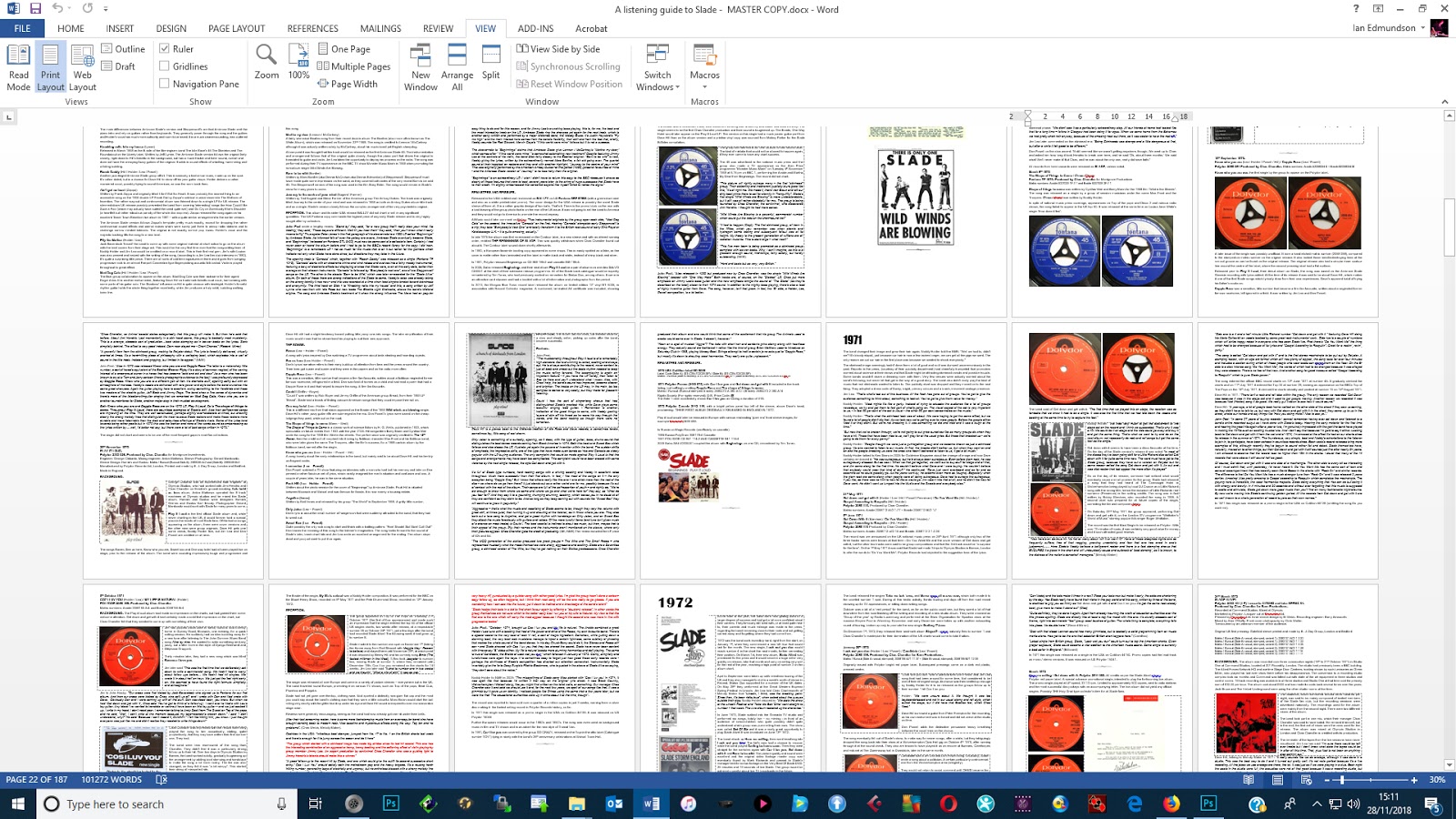Viewport: 1456px width, 819px height.
Task: Switch to the REFERENCES tab
Action: coord(313,28)
